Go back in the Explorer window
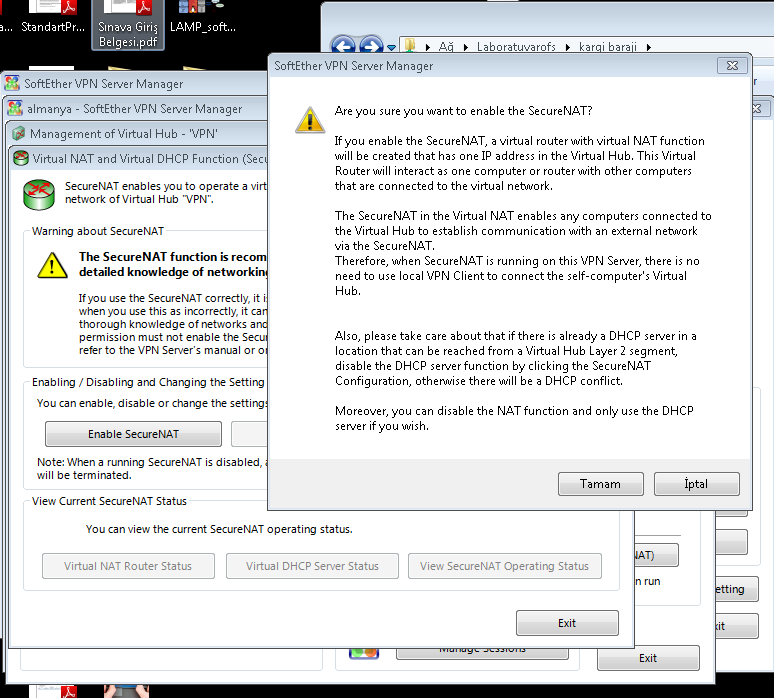 [343, 46]
